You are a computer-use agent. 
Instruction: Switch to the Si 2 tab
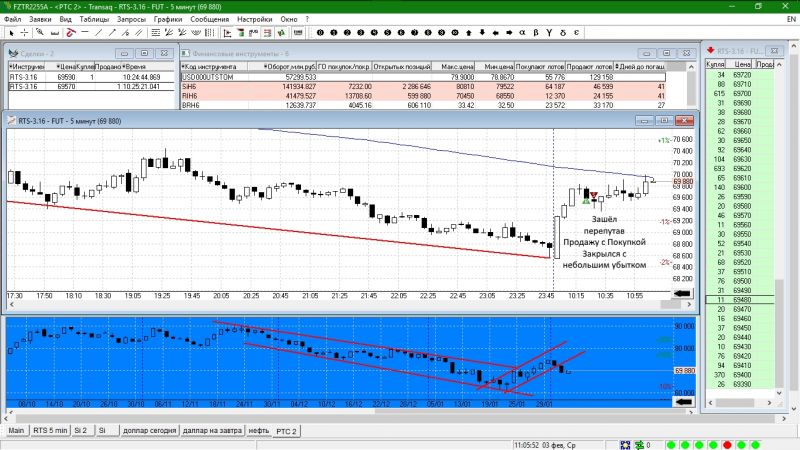[81, 430]
